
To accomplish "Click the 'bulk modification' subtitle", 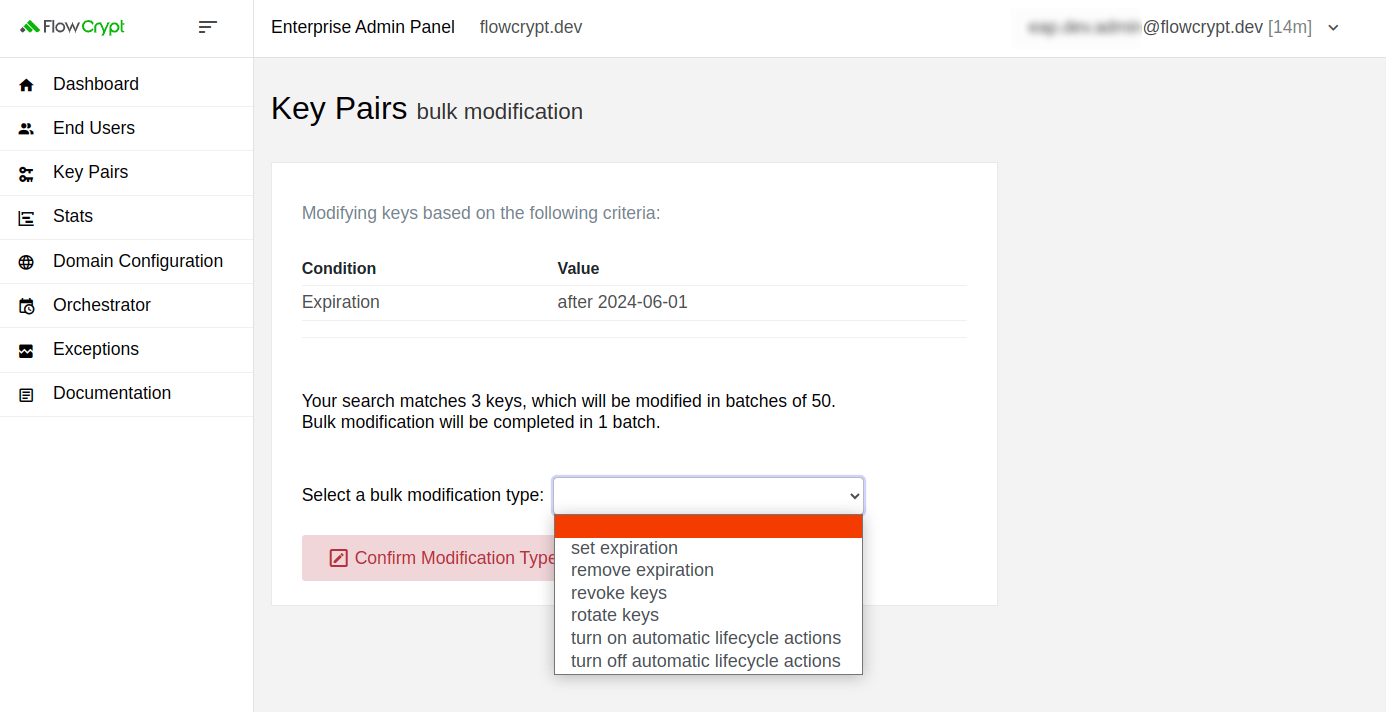I will 500,112.
